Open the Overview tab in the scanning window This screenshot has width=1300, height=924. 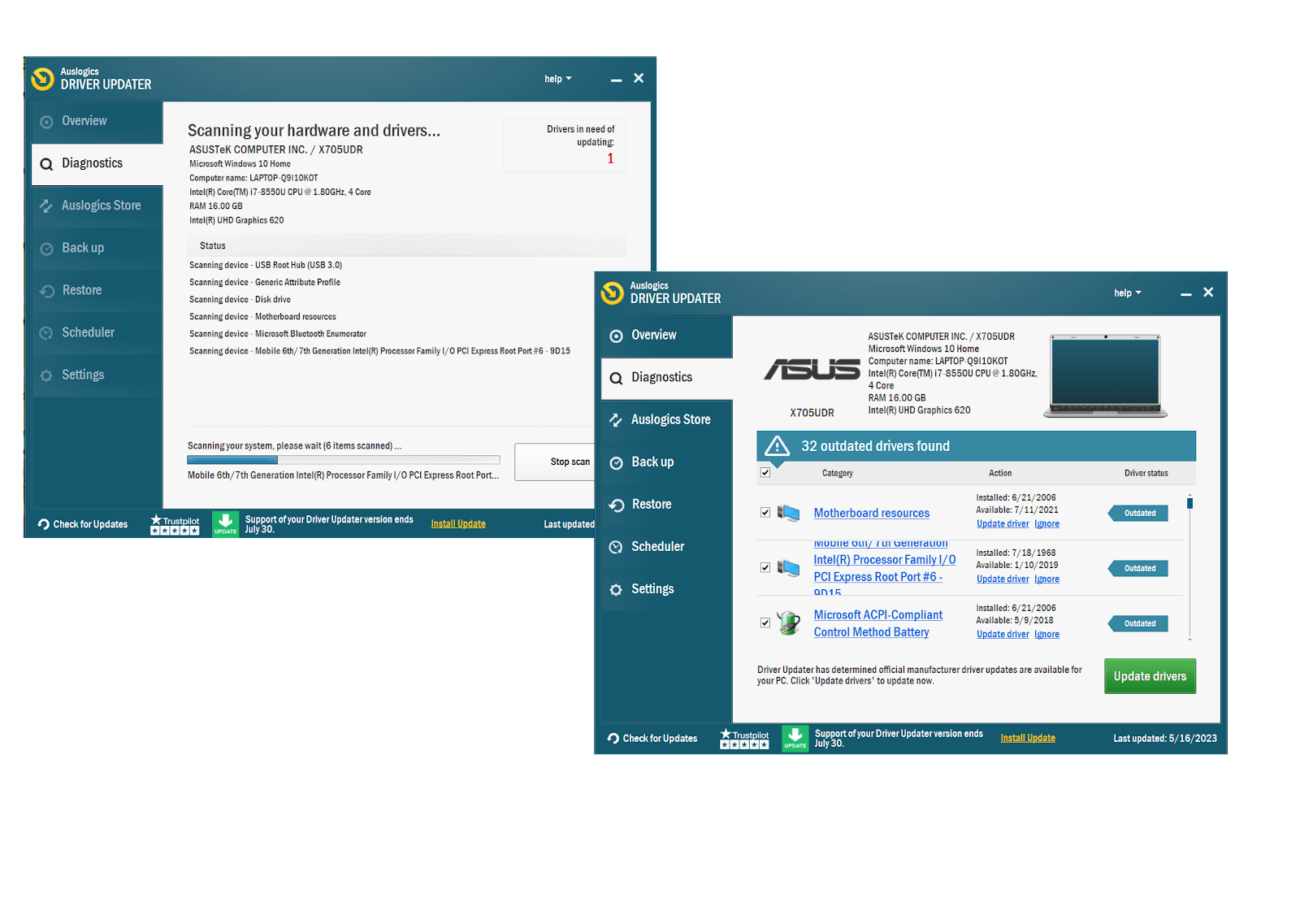tap(97, 122)
